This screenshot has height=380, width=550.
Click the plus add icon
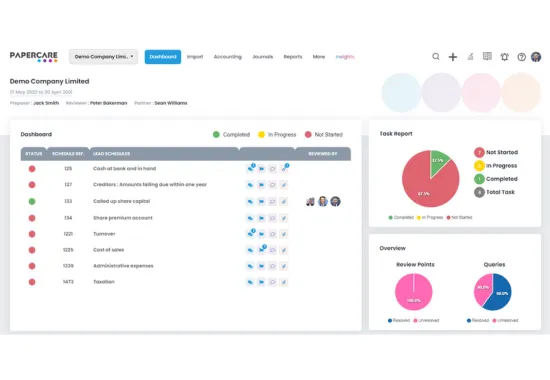point(453,57)
